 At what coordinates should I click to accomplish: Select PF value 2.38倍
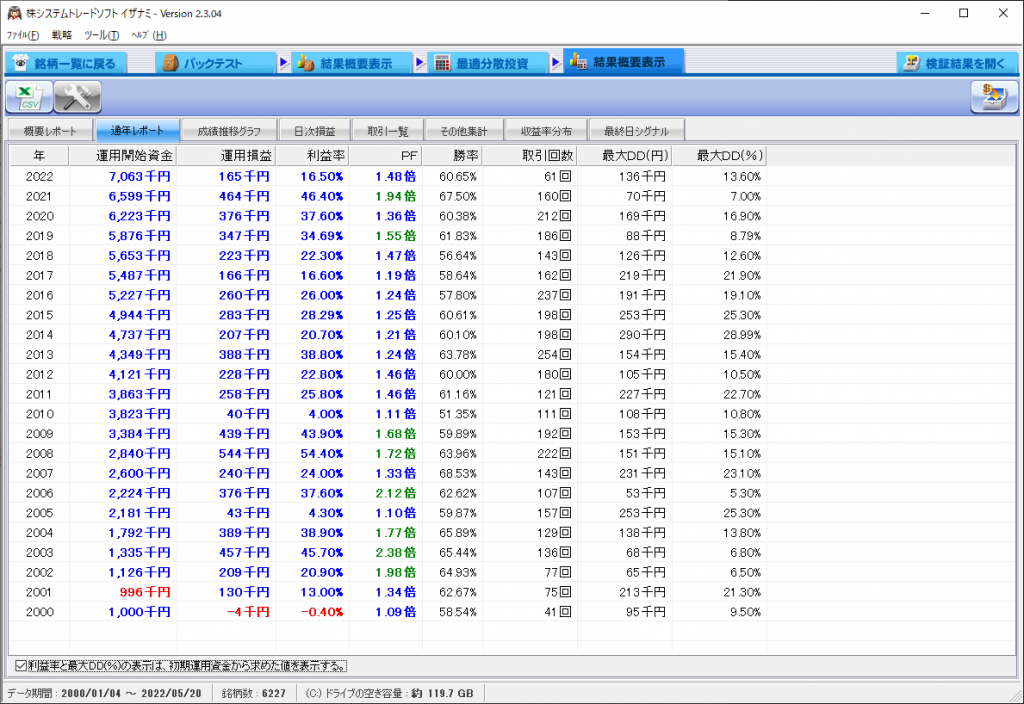[x=385, y=552]
